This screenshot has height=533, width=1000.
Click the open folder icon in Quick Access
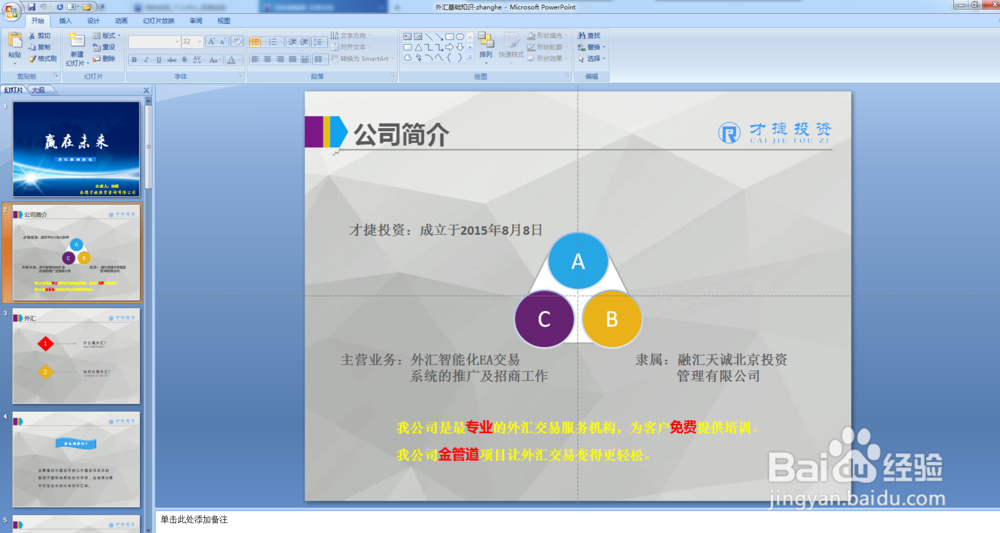click(x=87, y=7)
